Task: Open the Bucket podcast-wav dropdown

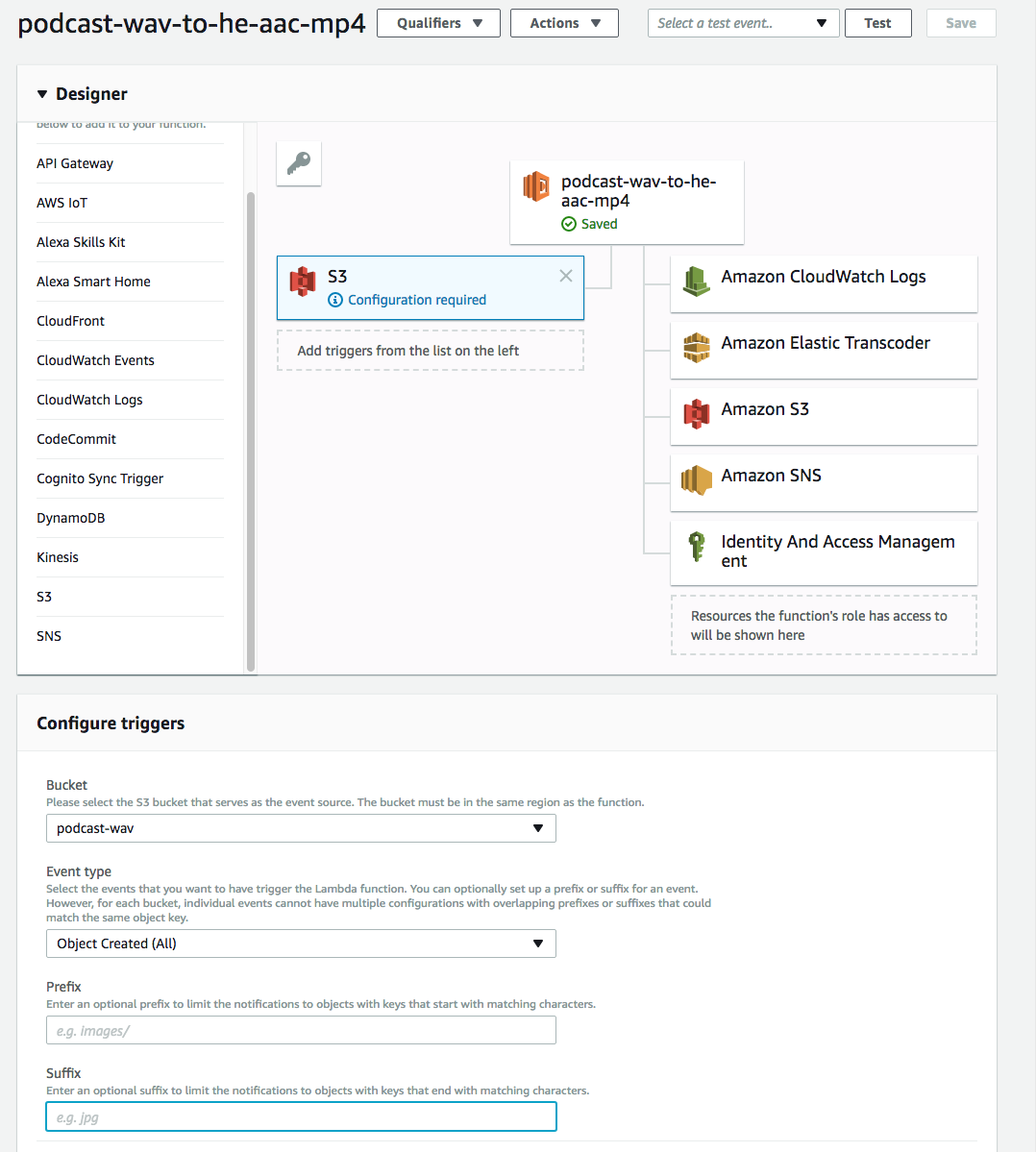Action: (301, 828)
